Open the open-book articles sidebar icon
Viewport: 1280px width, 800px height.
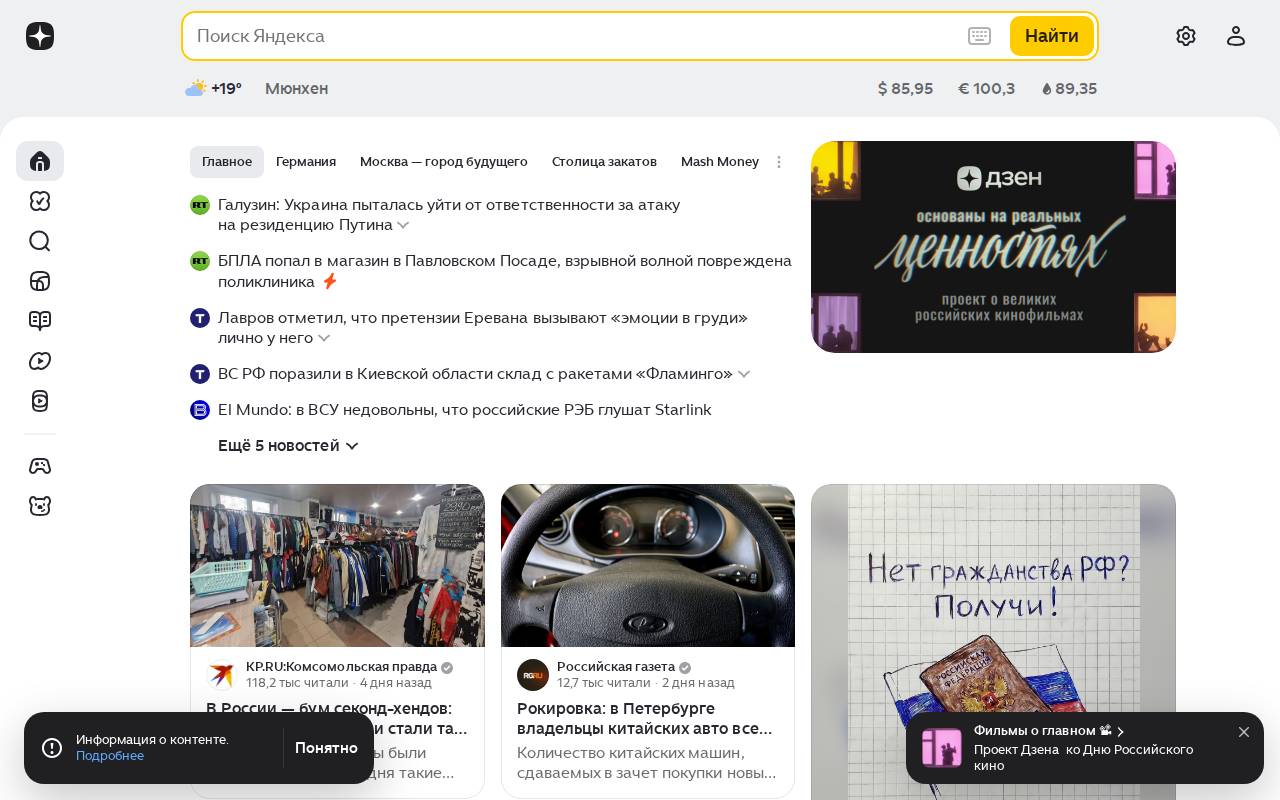pyautogui.click(x=40, y=321)
